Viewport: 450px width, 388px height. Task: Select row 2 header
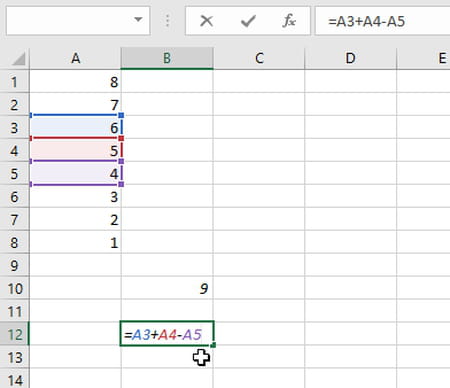pos(14,105)
